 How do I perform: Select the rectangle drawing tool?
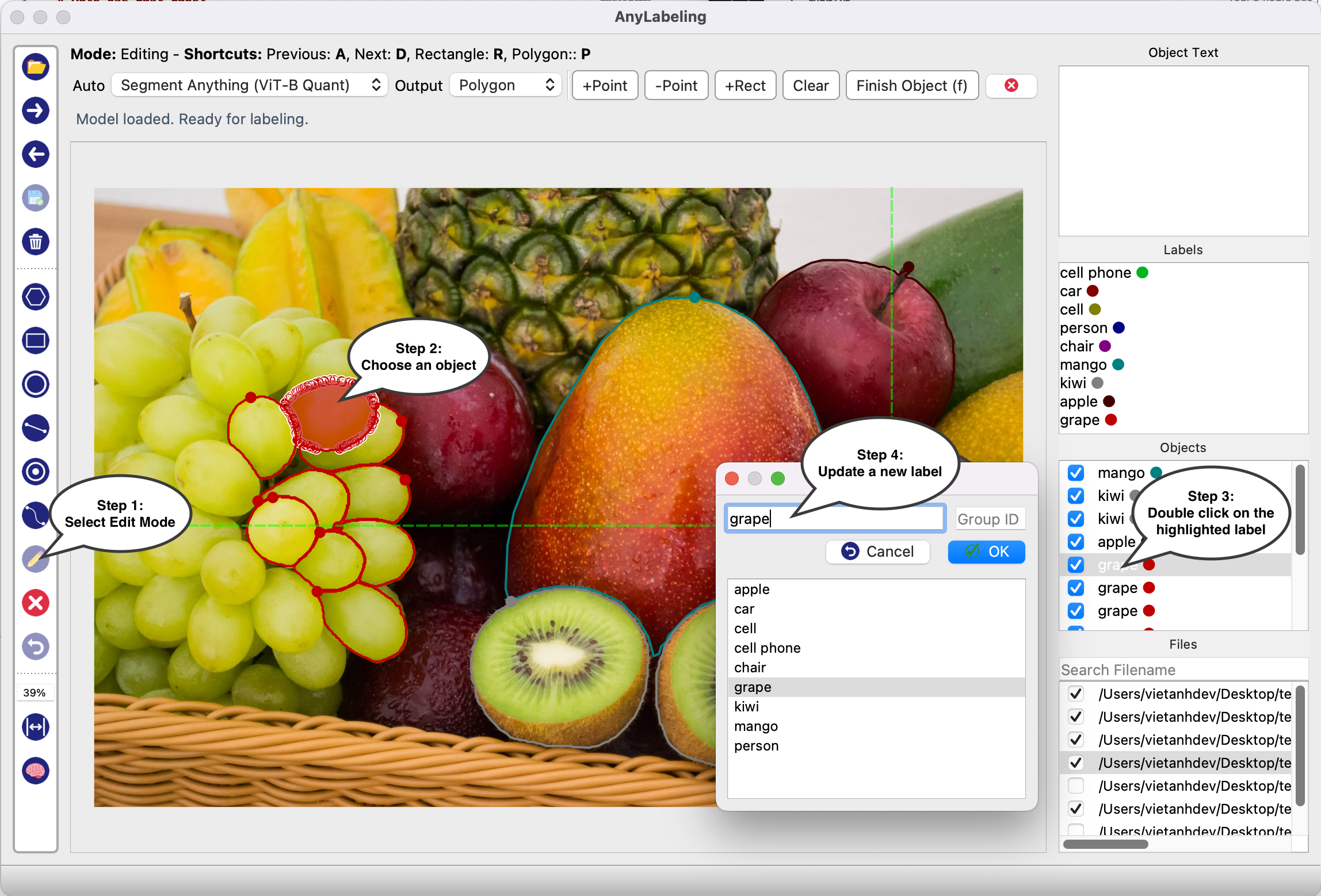tap(36, 340)
